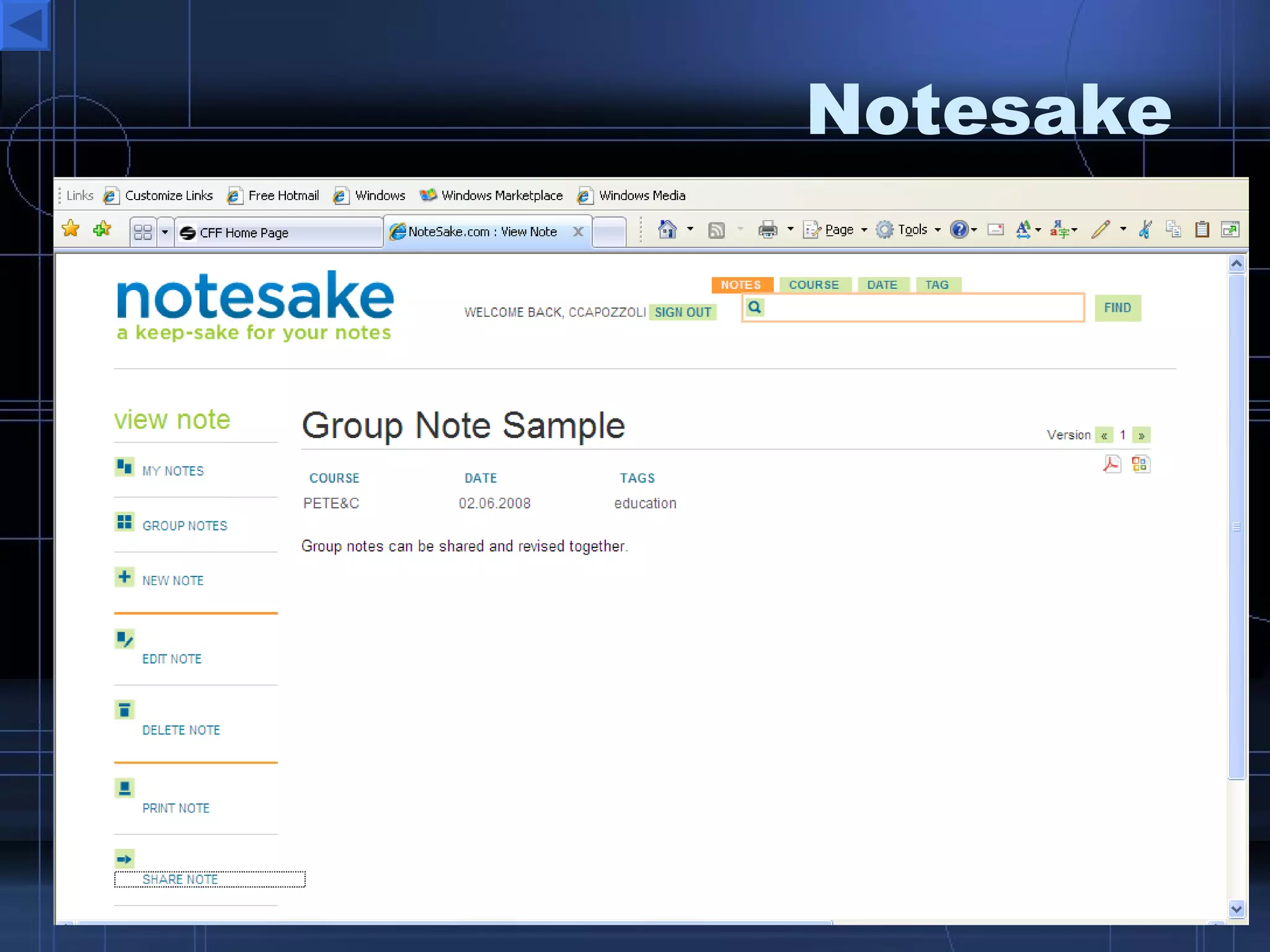Click SHARE NOTE link
Viewport: 1270px width, 952px height.
coord(180,879)
